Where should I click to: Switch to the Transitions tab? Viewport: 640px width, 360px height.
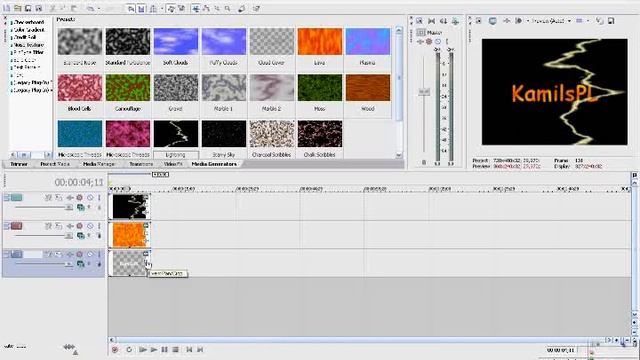(x=141, y=164)
